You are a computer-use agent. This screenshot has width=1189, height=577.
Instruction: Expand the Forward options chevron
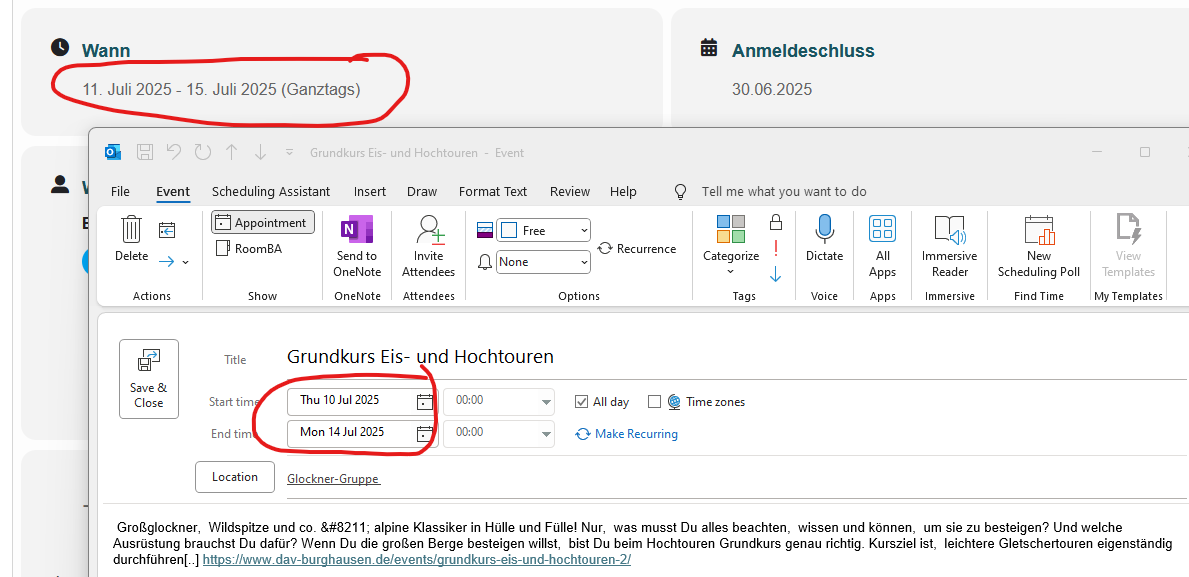click(186, 262)
